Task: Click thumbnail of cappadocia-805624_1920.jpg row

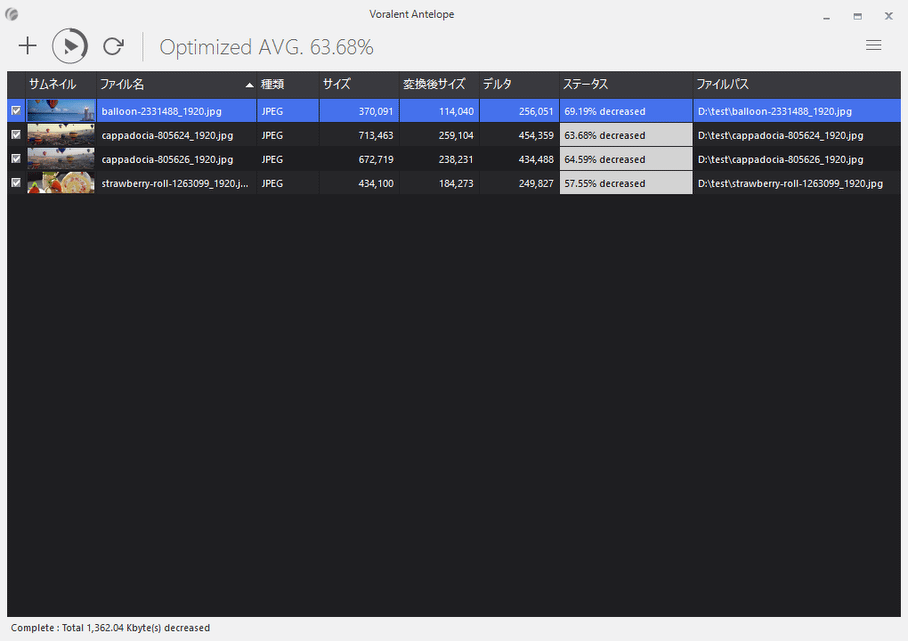Action: click(x=61, y=134)
